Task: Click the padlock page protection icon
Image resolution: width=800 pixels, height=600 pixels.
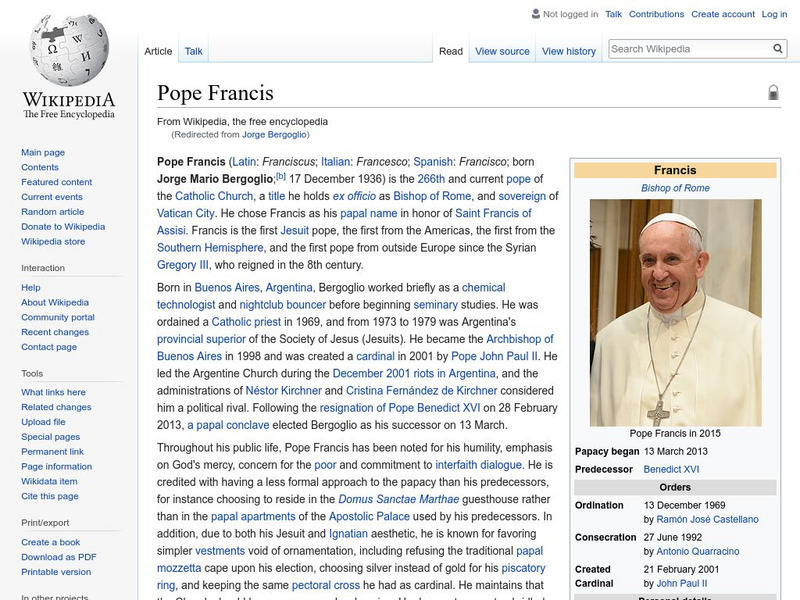Action: [773, 93]
